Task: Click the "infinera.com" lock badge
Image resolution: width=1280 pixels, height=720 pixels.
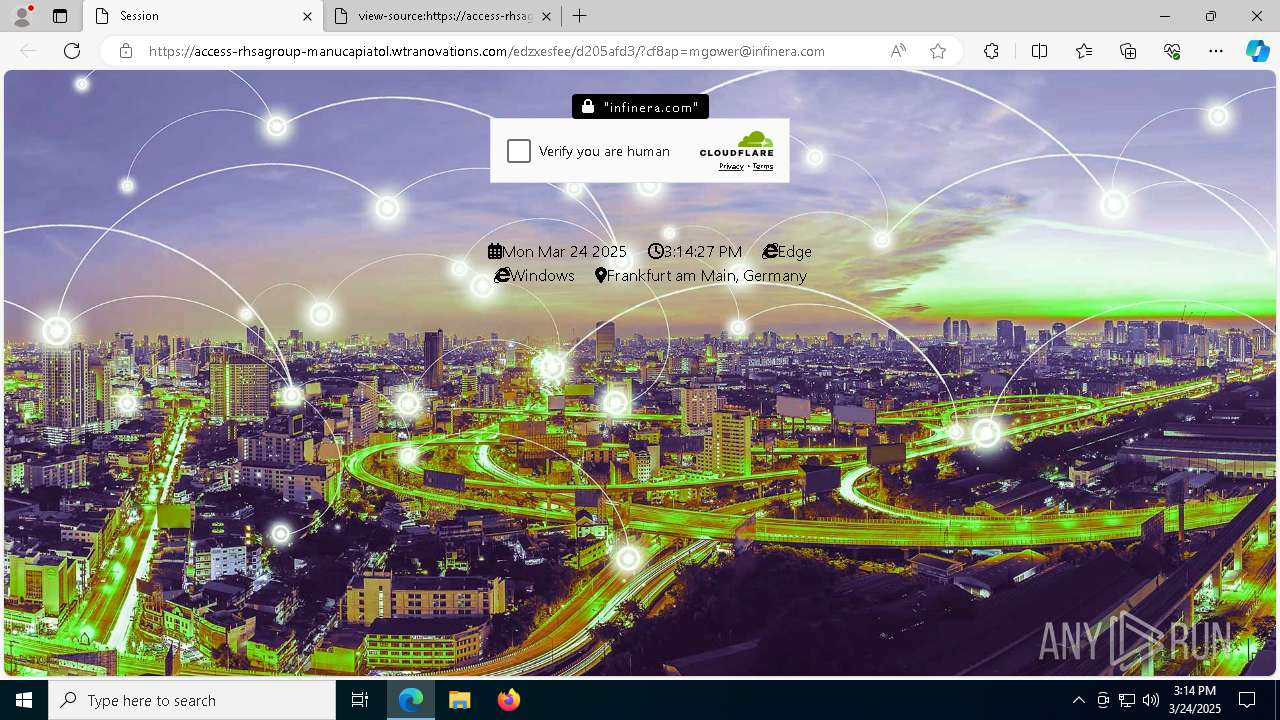Action: pos(641,107)
